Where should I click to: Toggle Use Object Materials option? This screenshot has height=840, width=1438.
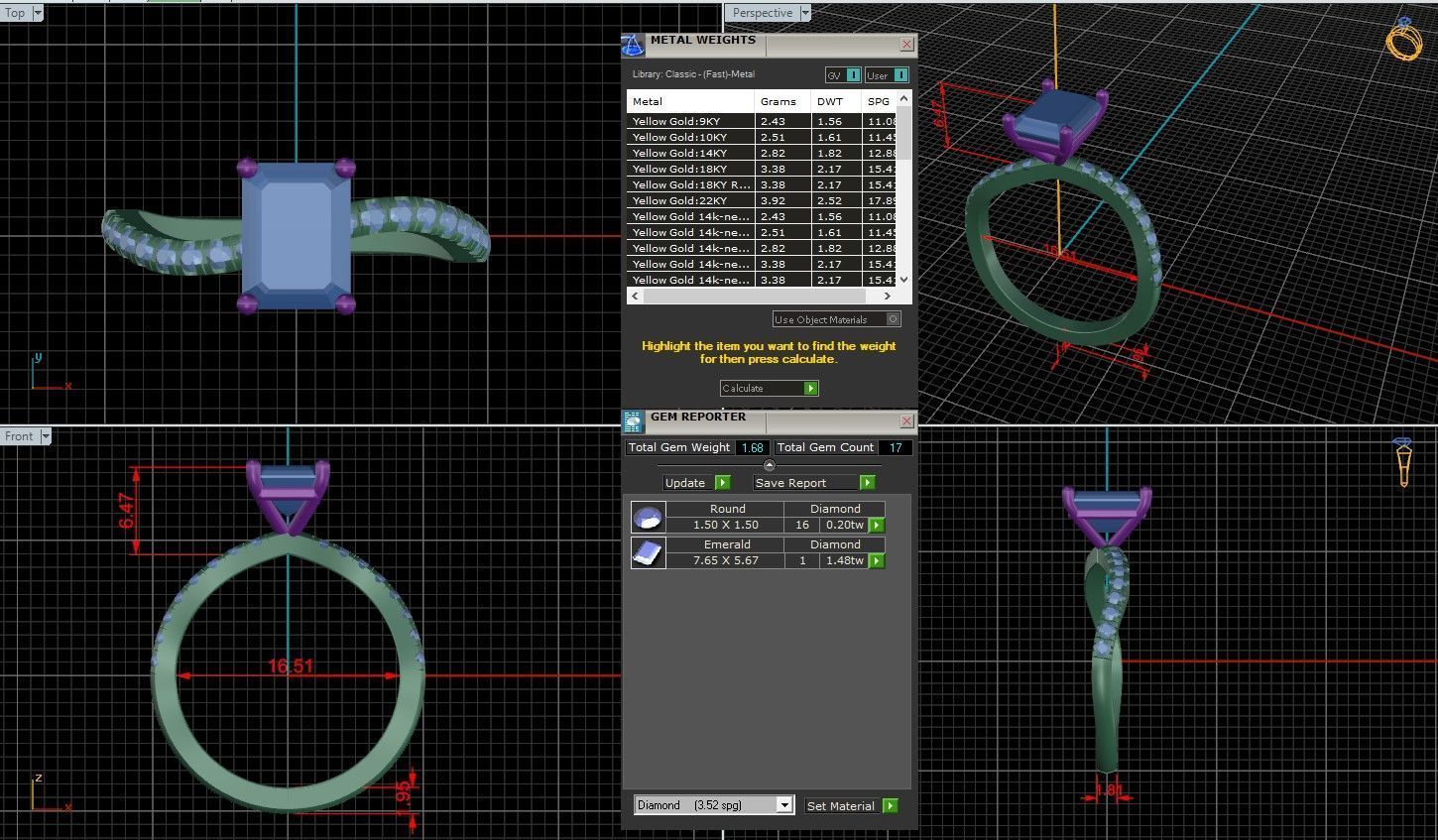point(893,319)
